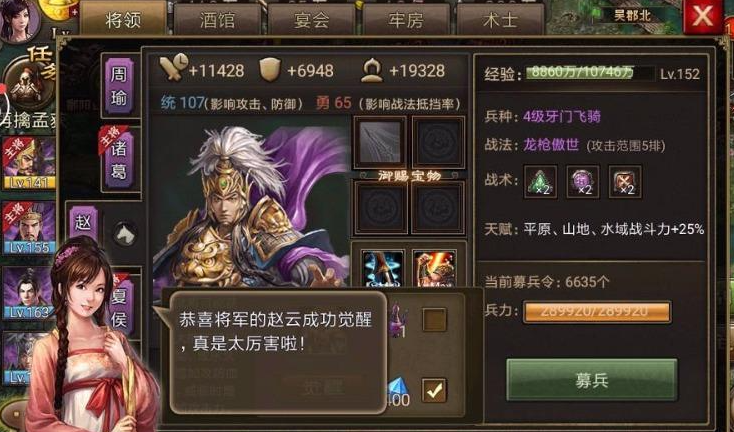Image resolution: width=734 pixels, height=432 pixels.
Task: Tap the green triangle tactic icon
Action: [x=541, y=182]
